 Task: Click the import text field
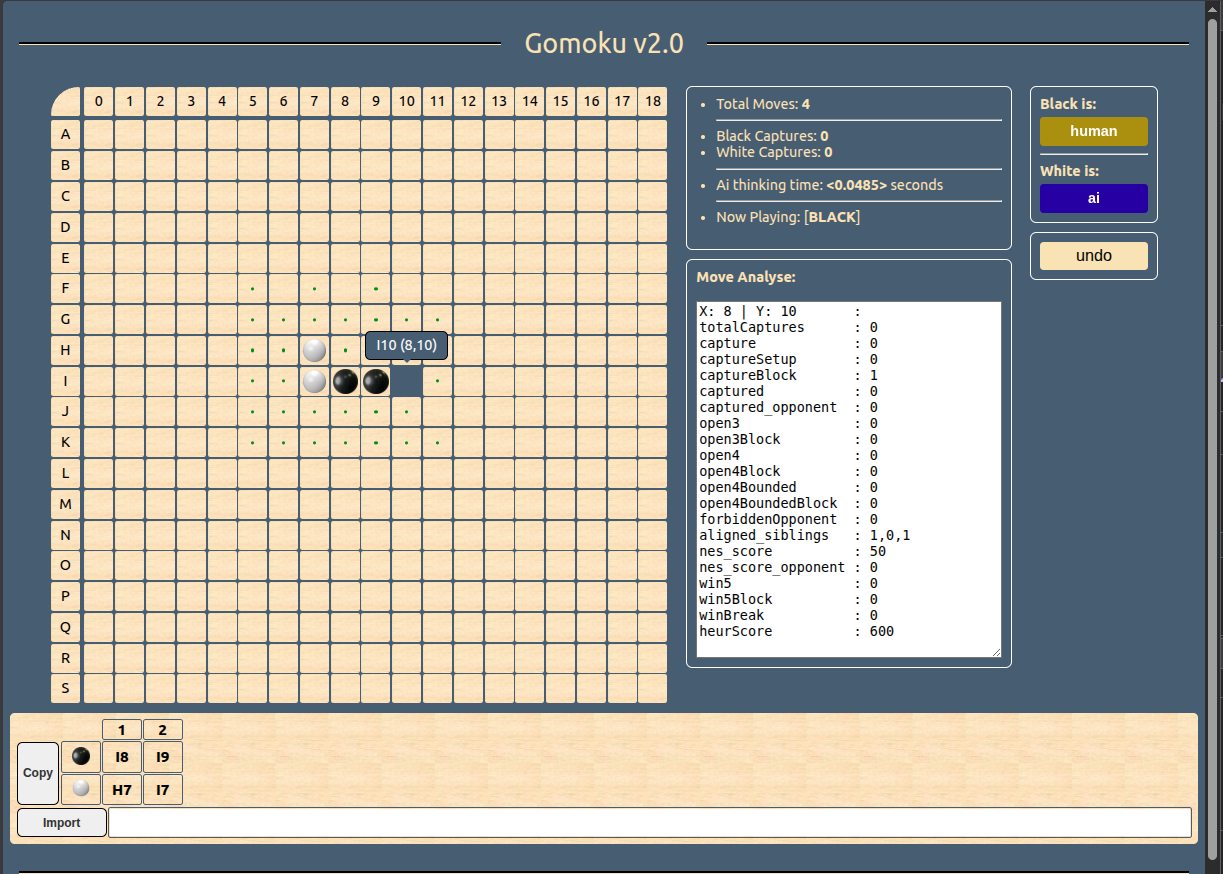coord(650,822)
